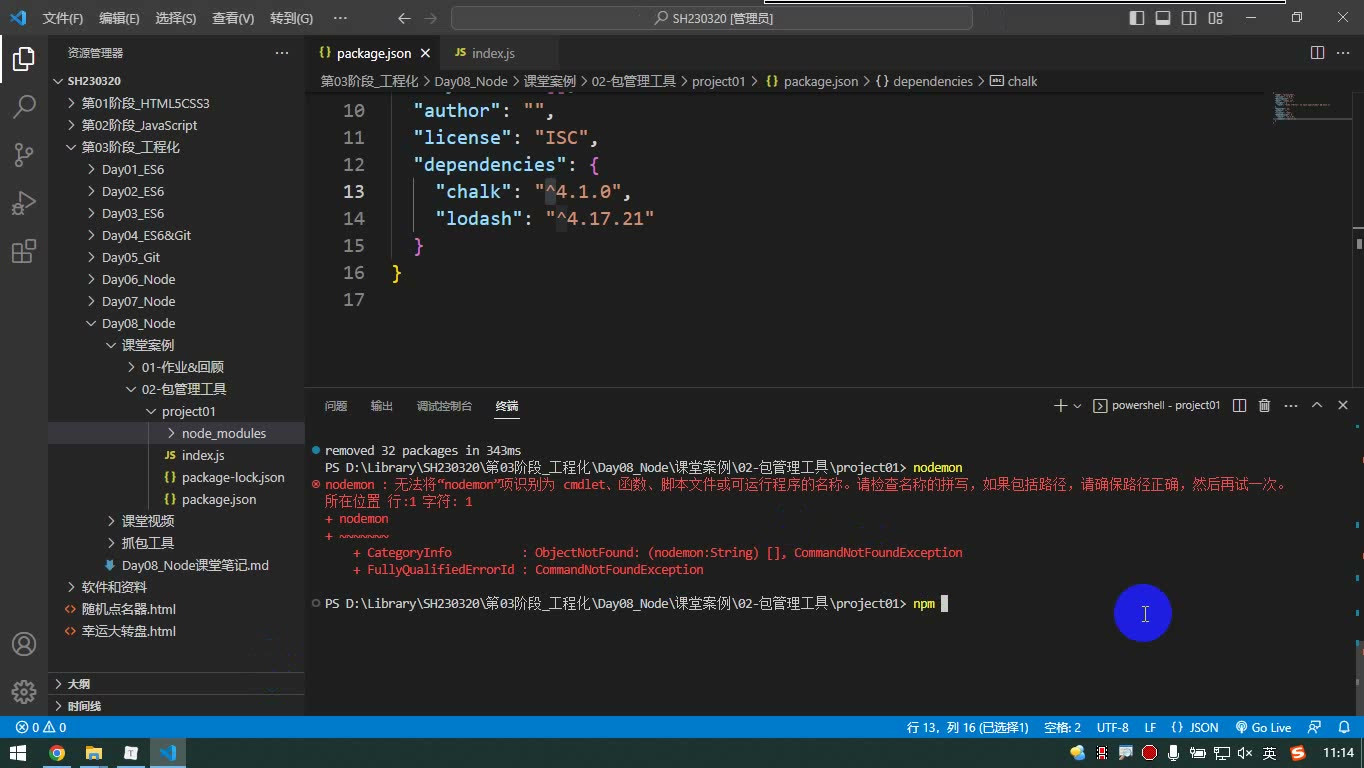Screen dimensions: 1364x768
Task: Open the Search view icon
Action: tap(24, 107)
